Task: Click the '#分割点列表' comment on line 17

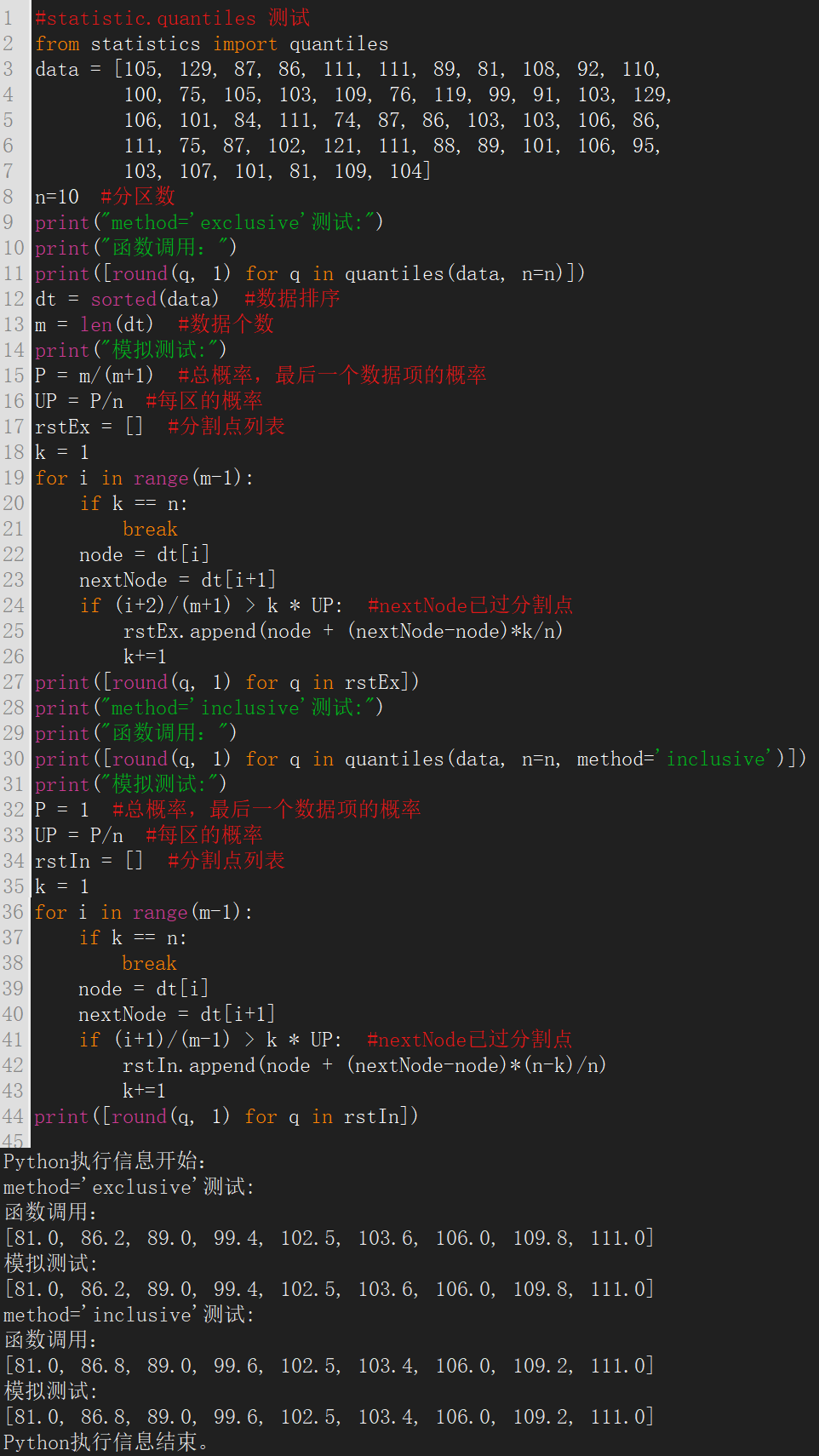Action: (226, 427)
